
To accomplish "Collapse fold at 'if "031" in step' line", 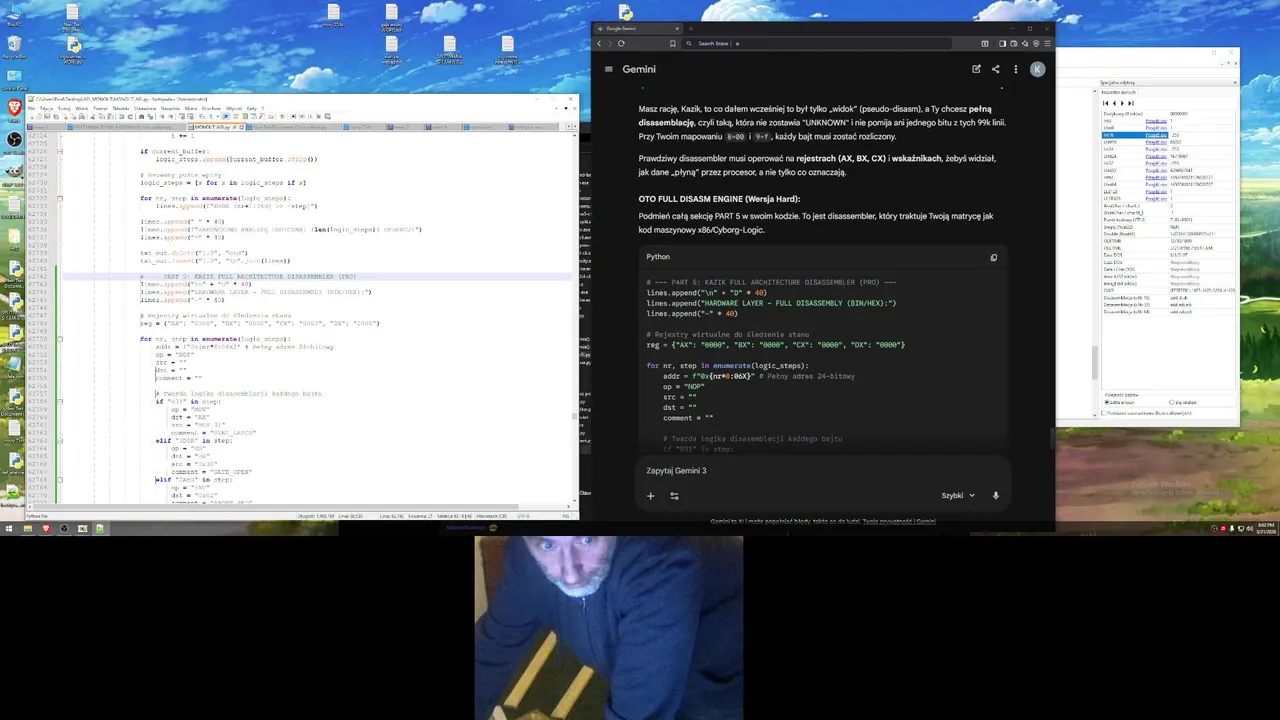I will tap(59, 401).
